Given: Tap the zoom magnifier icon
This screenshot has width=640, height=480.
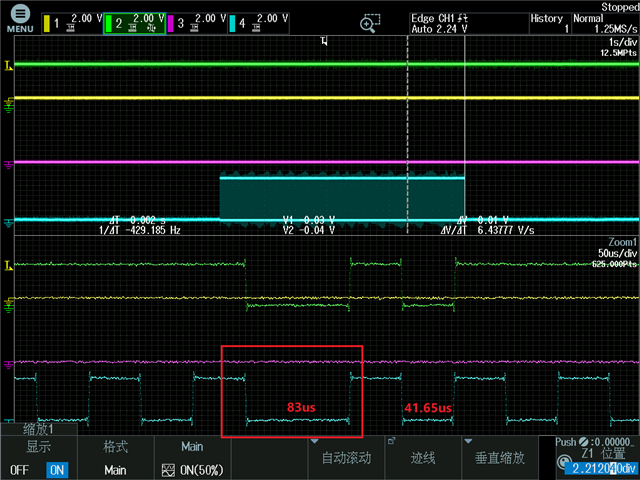Looking at the screenshot, I should [370, 23].
